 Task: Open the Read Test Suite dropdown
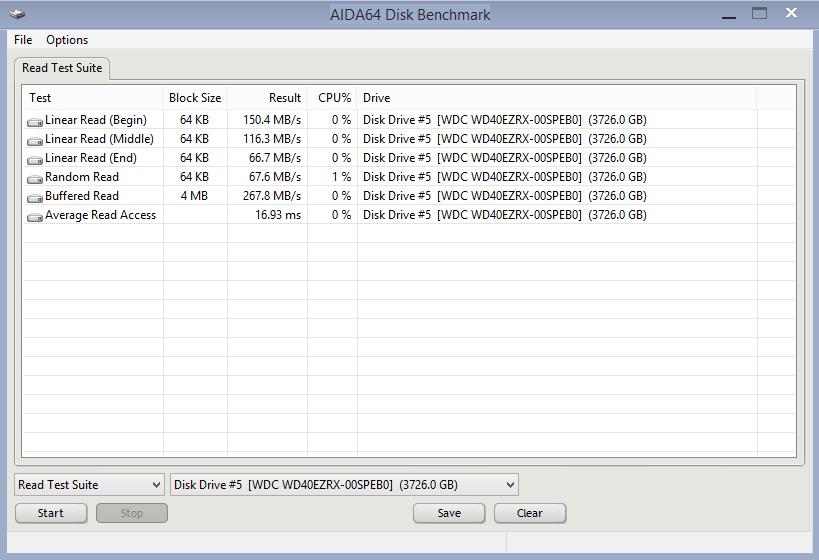tap(89, 485)
